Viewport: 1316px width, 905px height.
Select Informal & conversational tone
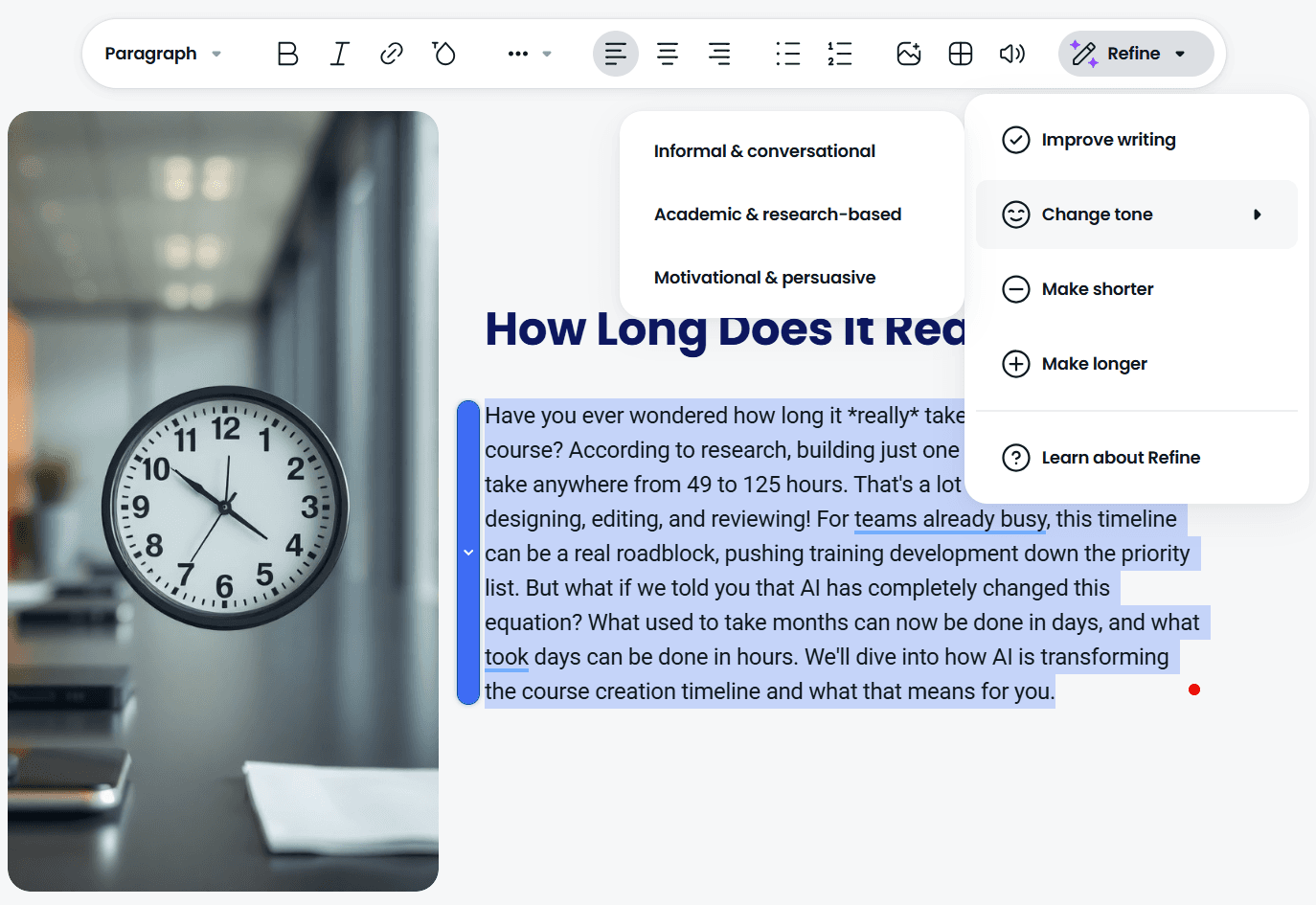point(764,151)
